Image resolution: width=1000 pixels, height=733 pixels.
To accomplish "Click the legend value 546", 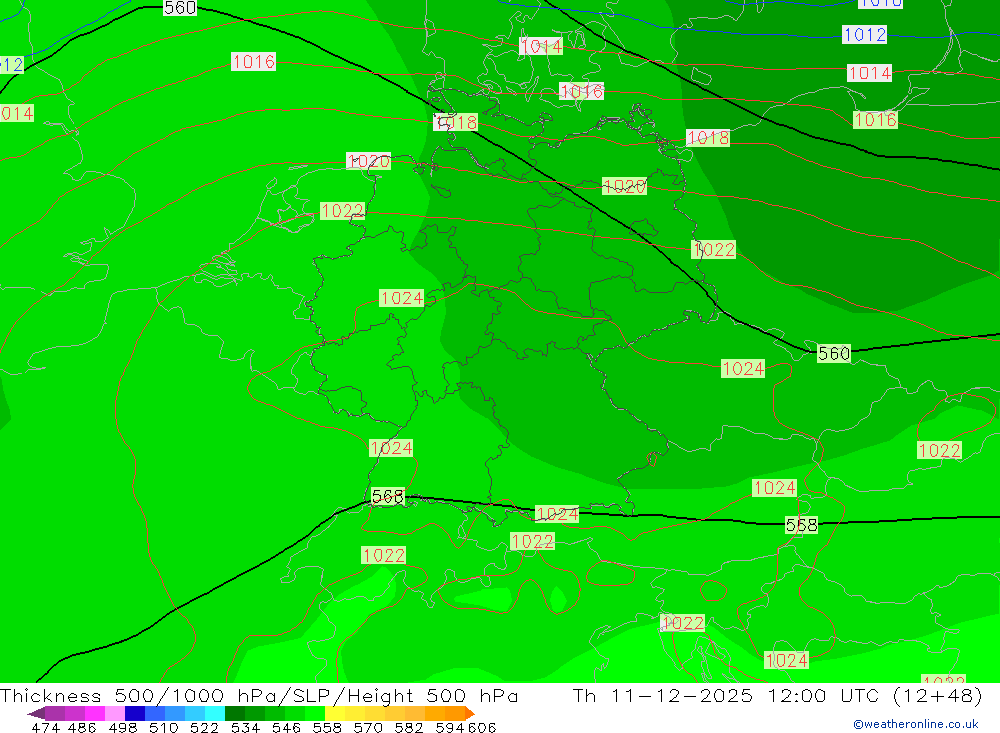I will point(286,727).
